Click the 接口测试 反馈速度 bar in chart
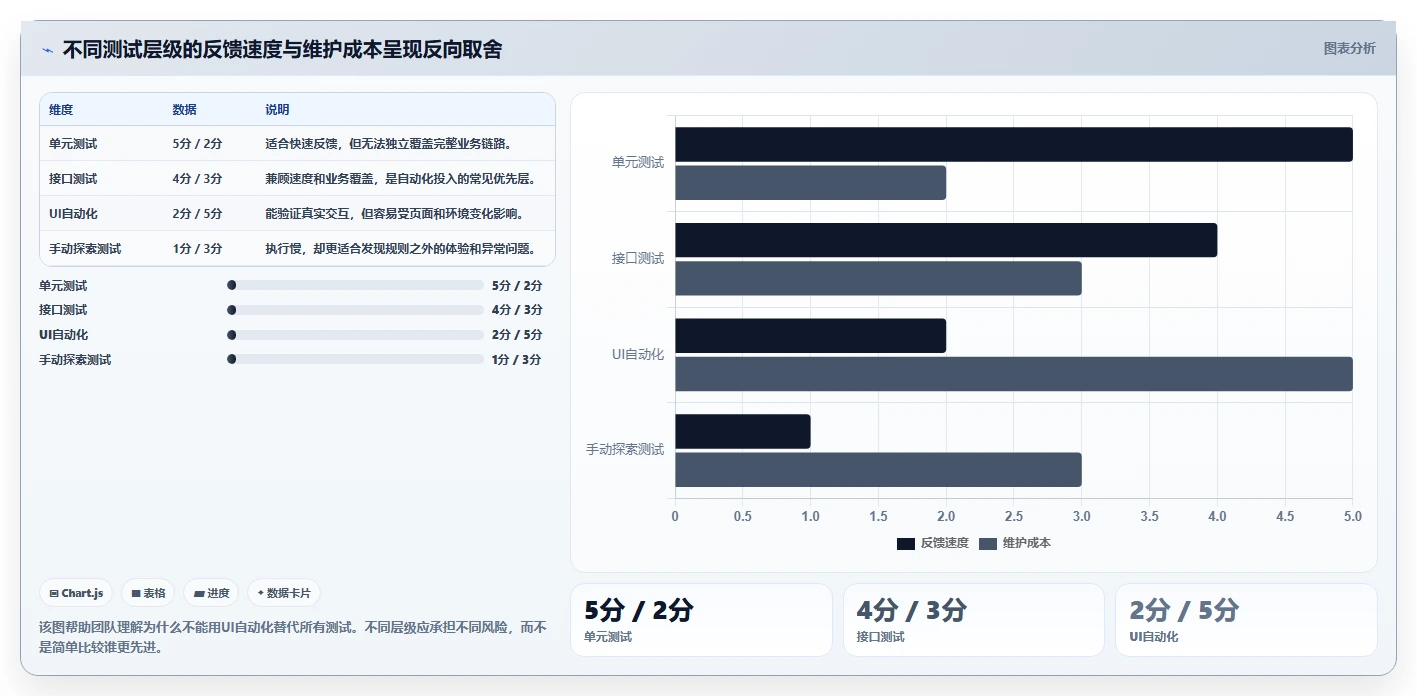 click(x=946, y=240)
